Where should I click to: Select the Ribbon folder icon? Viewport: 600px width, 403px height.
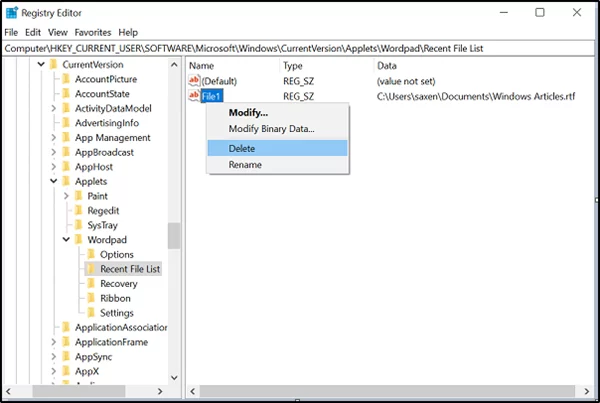click(x=91, y=298)
